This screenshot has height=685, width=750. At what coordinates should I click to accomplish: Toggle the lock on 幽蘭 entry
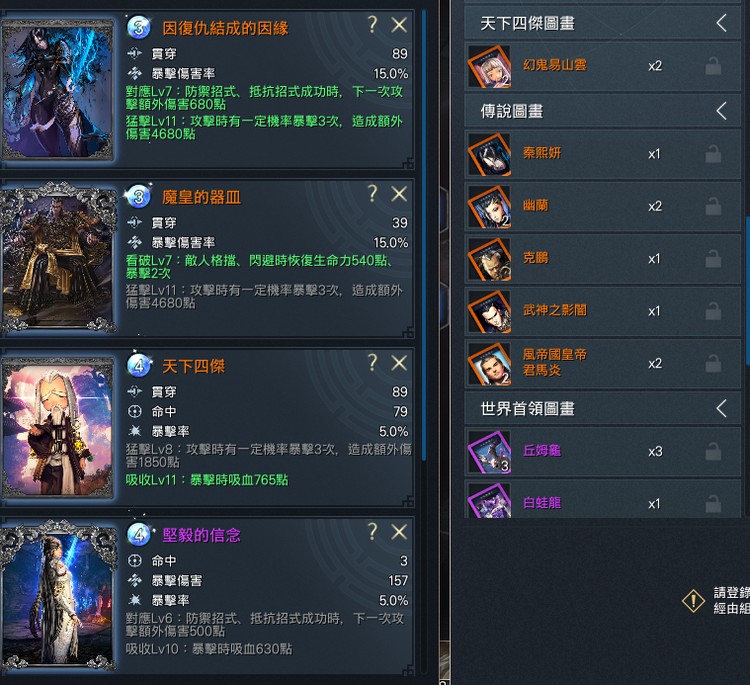713,206
